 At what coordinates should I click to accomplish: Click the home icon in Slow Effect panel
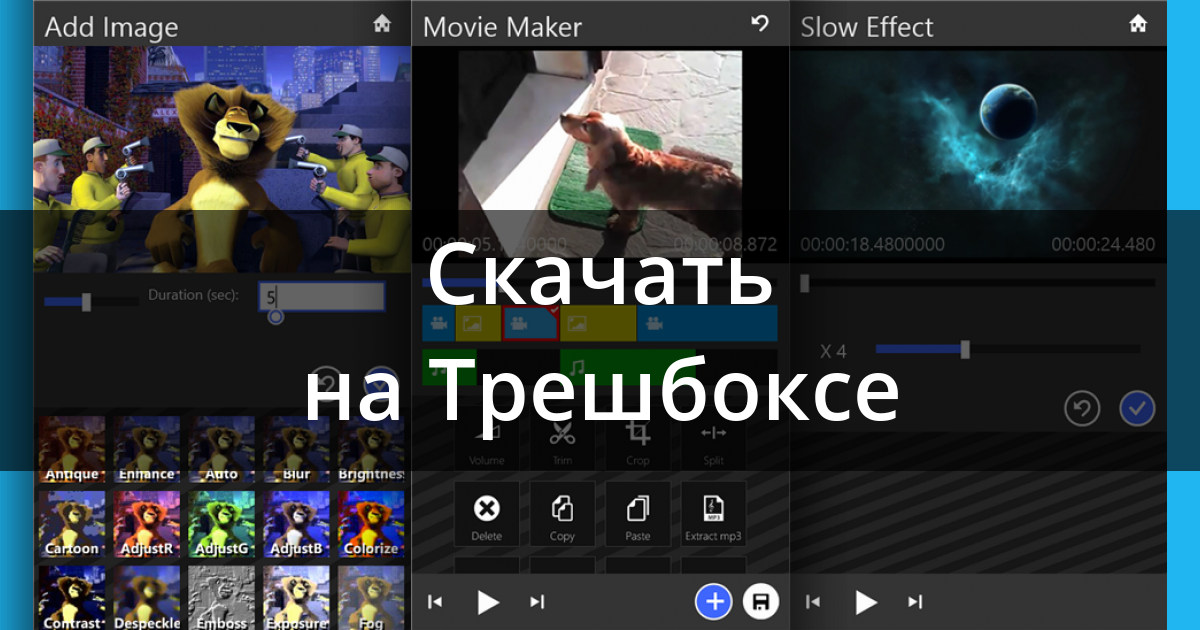click(x=1138, y=24)
